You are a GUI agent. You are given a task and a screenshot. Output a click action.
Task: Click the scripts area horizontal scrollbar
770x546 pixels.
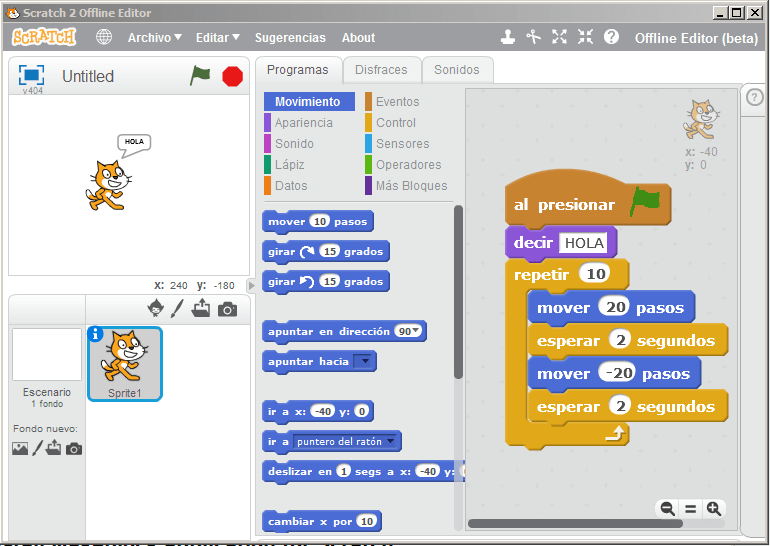[575, 523]
